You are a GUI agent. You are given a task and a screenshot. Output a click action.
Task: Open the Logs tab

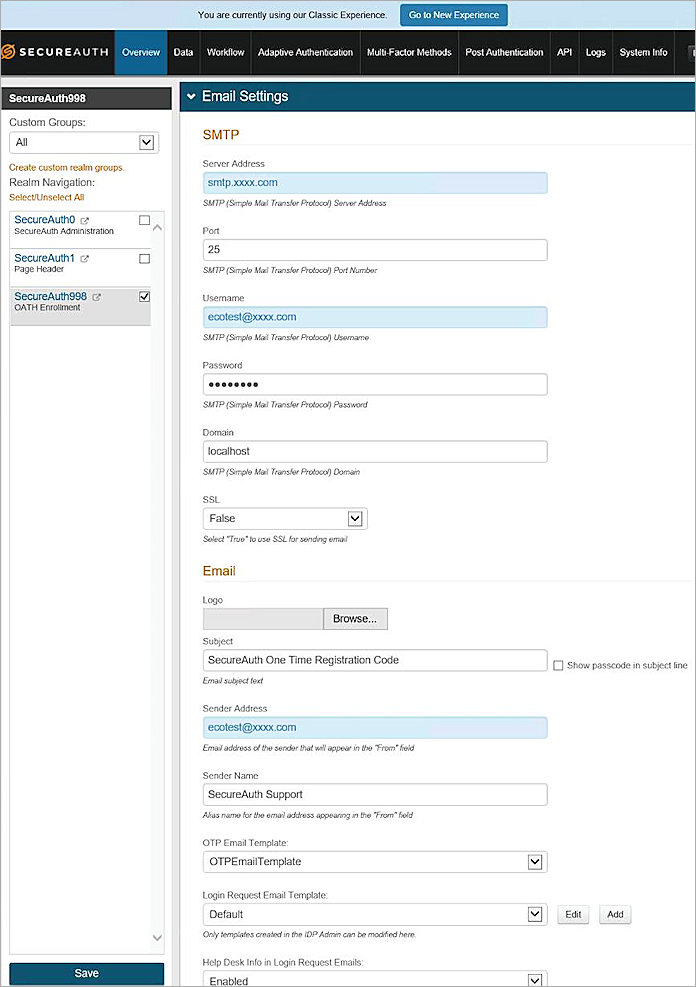coord(596,53)
